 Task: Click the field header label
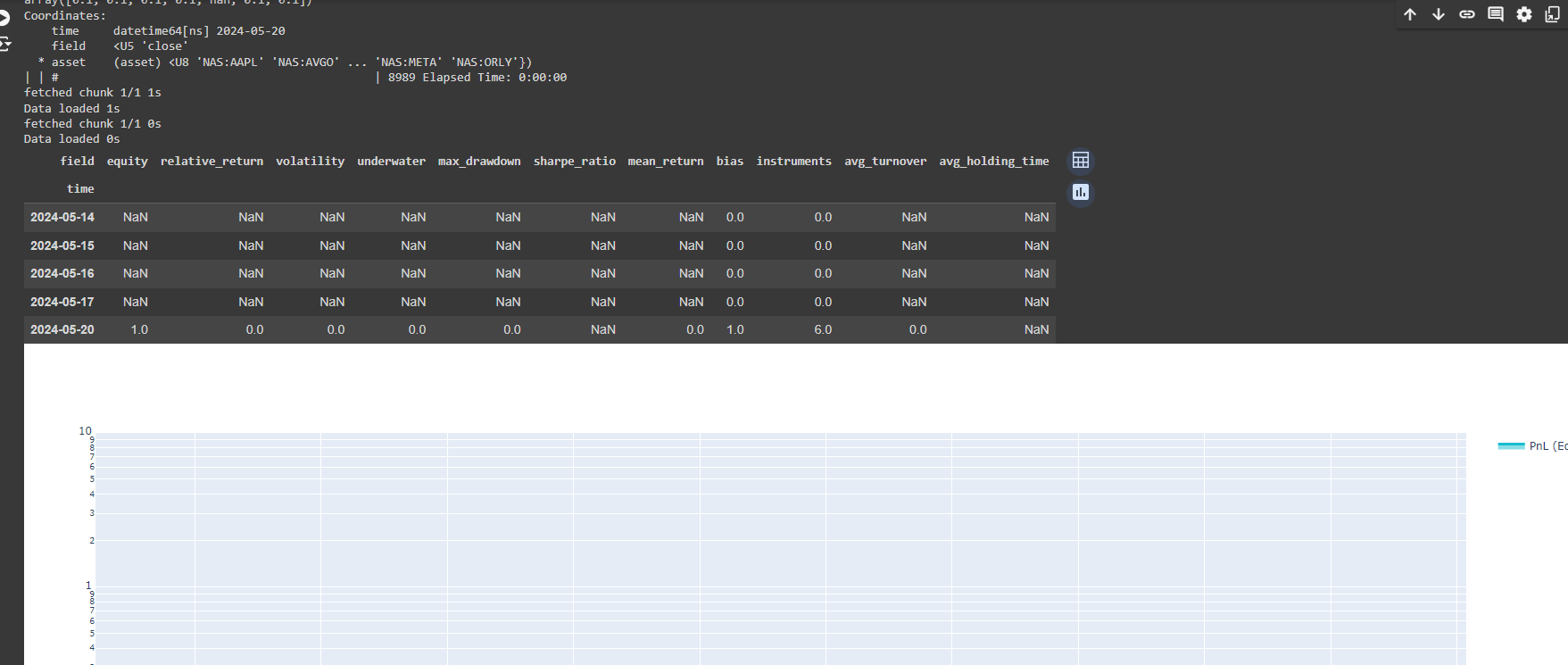[77, 162]
